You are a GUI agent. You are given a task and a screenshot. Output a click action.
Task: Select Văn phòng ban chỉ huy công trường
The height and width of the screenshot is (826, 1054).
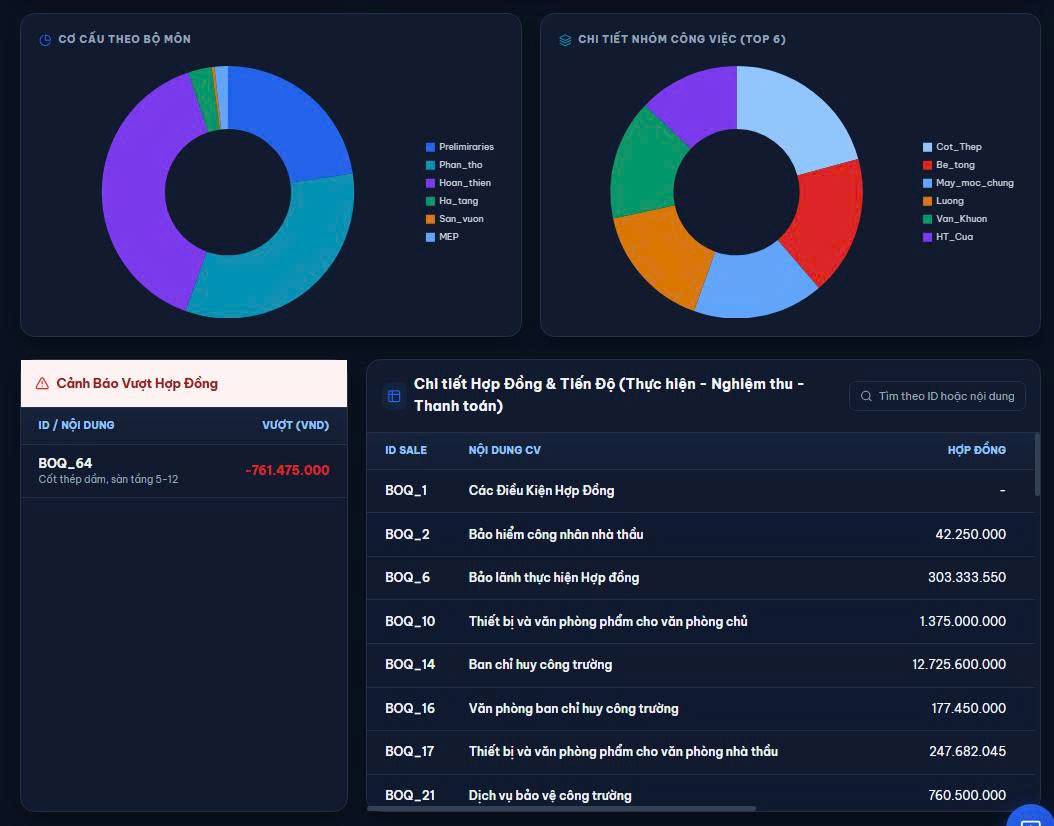point(573,708)
